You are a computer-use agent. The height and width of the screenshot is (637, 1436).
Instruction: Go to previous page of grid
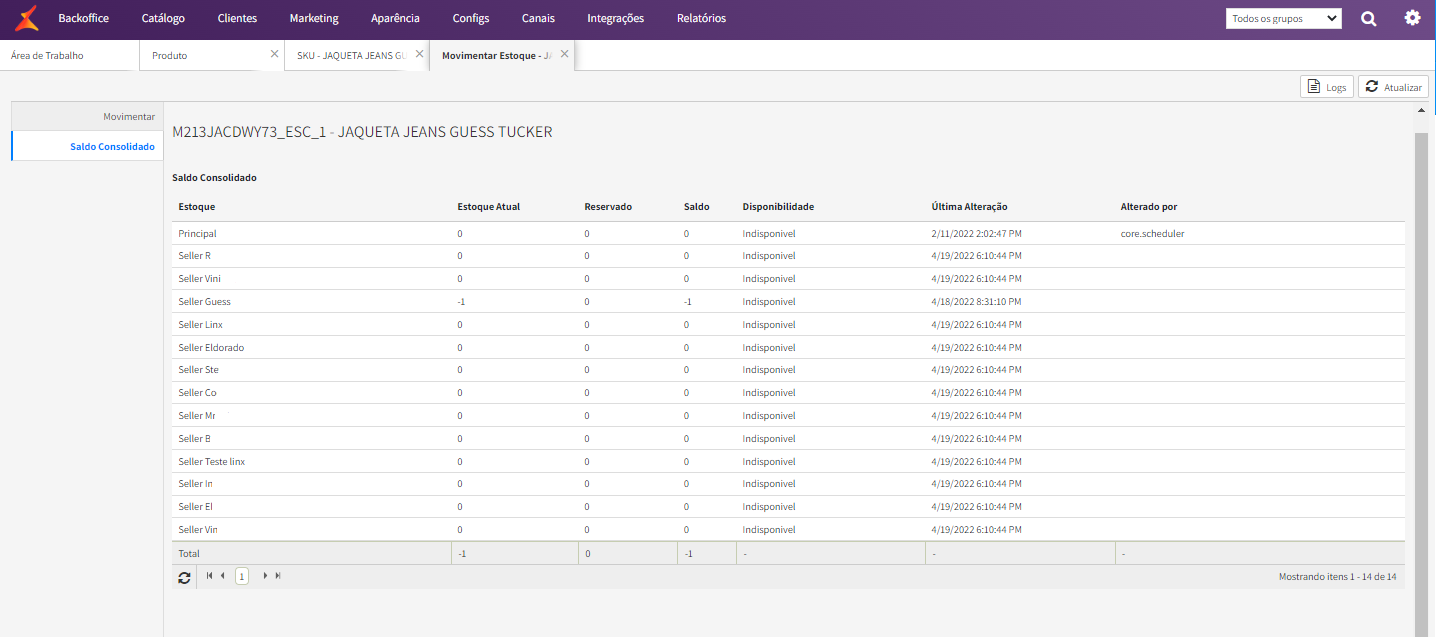tap(222, 576)
